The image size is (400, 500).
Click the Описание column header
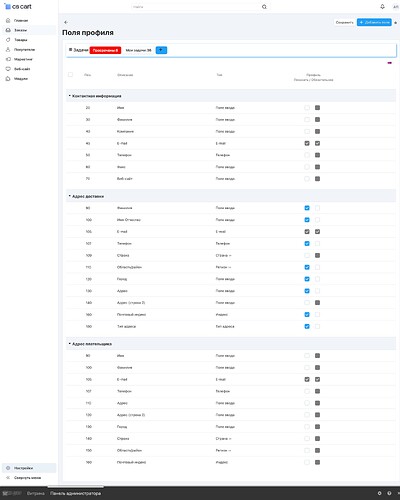point(125,75)
